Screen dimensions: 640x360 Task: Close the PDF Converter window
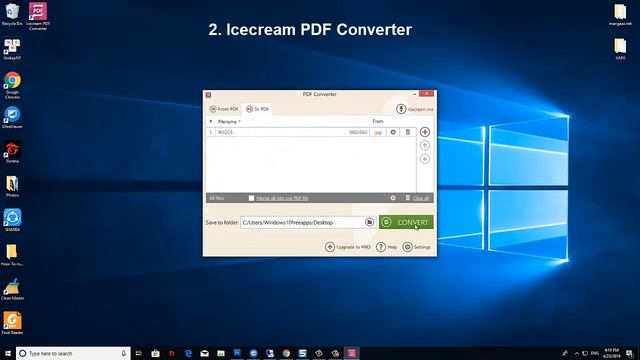[427, 93]
